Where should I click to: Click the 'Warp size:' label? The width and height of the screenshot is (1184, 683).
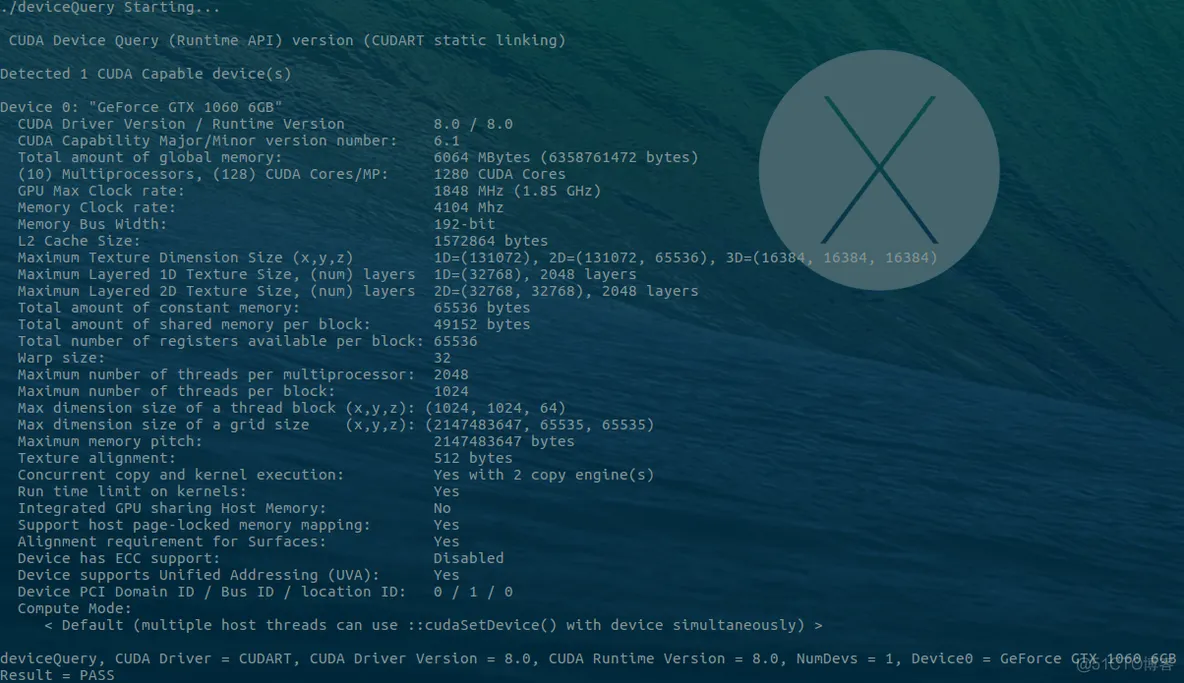(x=61, y=358)
